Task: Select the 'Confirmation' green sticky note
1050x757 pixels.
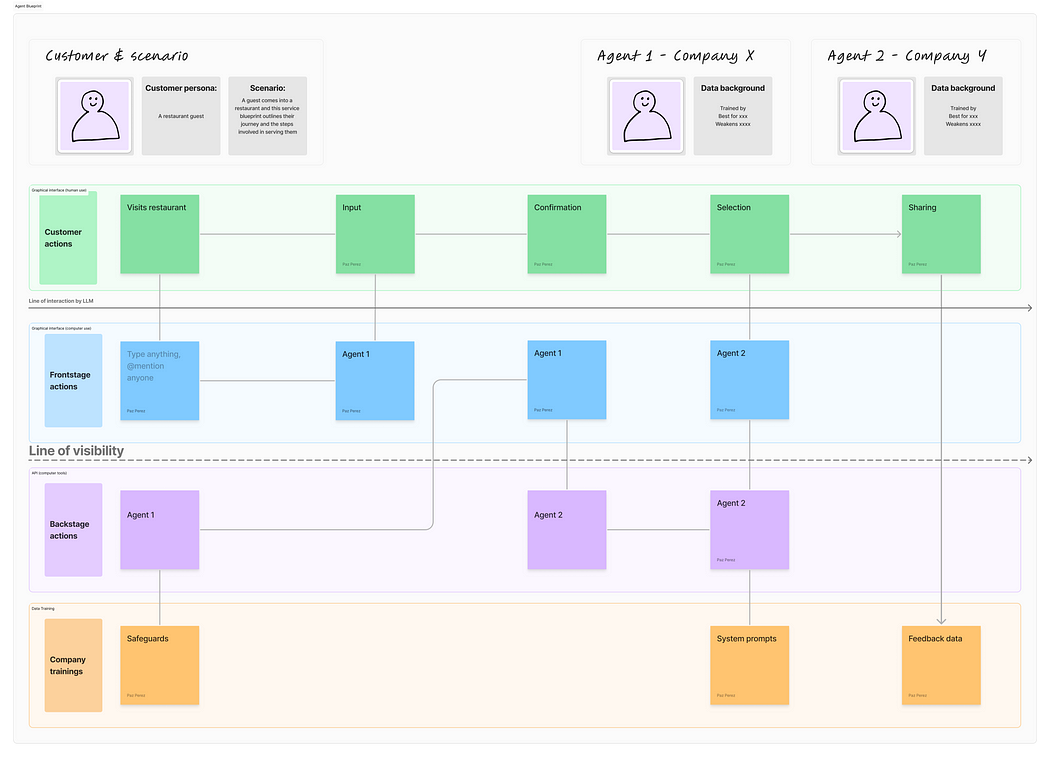Action: (567, 234)
